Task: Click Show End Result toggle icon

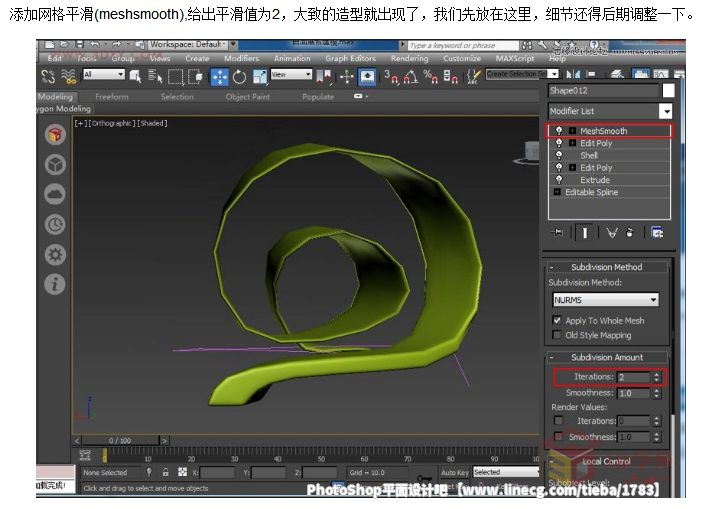Action: tap(584, 232)
